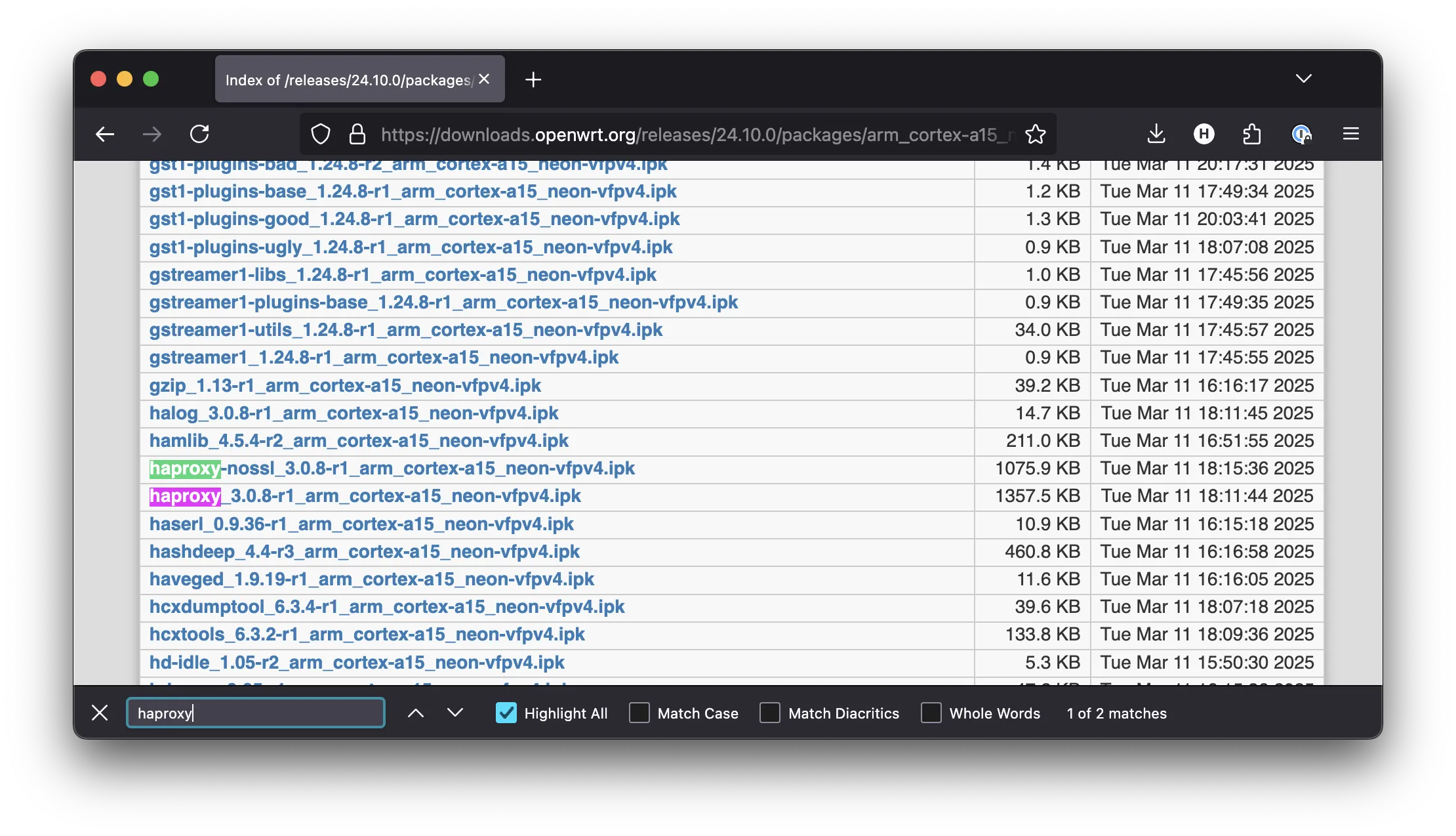Go to previous match up arrow
Image resolution: width=1456 pixels, height=836 pixels.
pos(416,713)
